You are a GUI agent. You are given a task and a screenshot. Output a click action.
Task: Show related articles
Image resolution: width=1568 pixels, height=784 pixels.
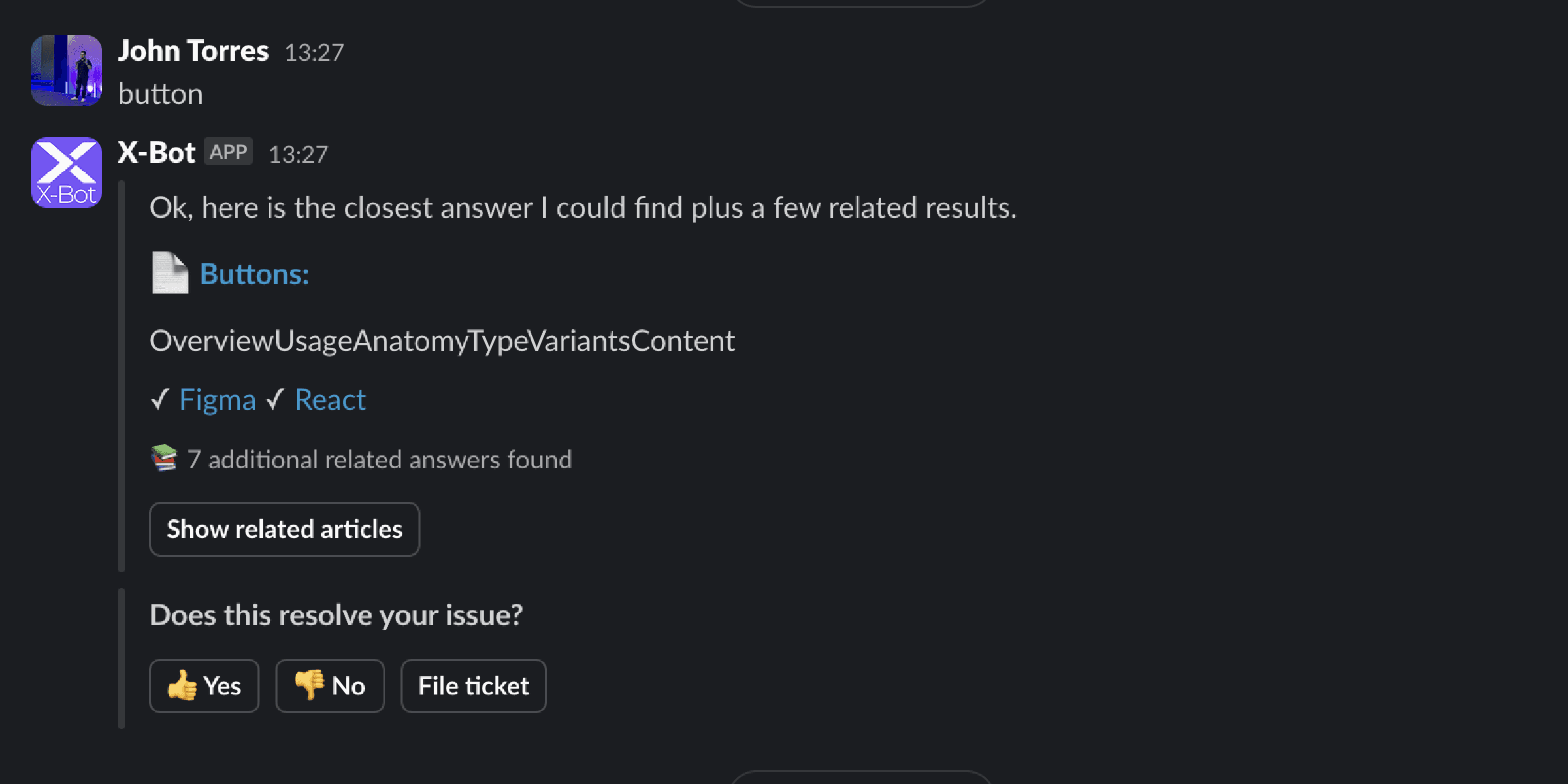tap(284, 529)
